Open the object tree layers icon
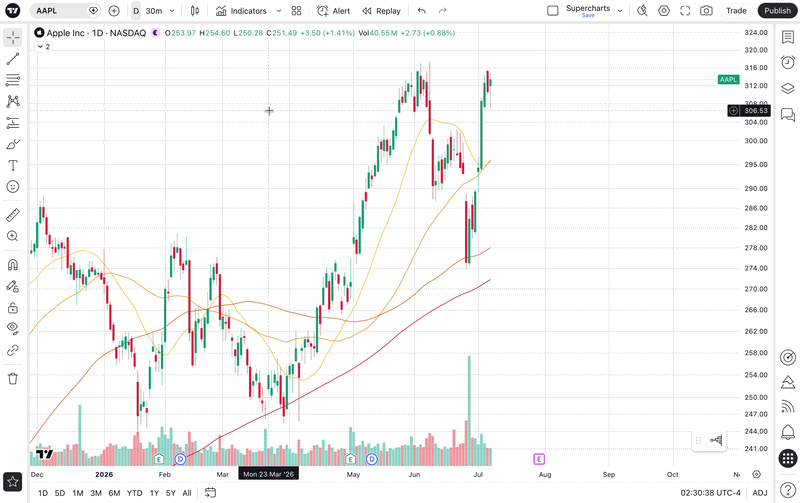 point(788,88)
